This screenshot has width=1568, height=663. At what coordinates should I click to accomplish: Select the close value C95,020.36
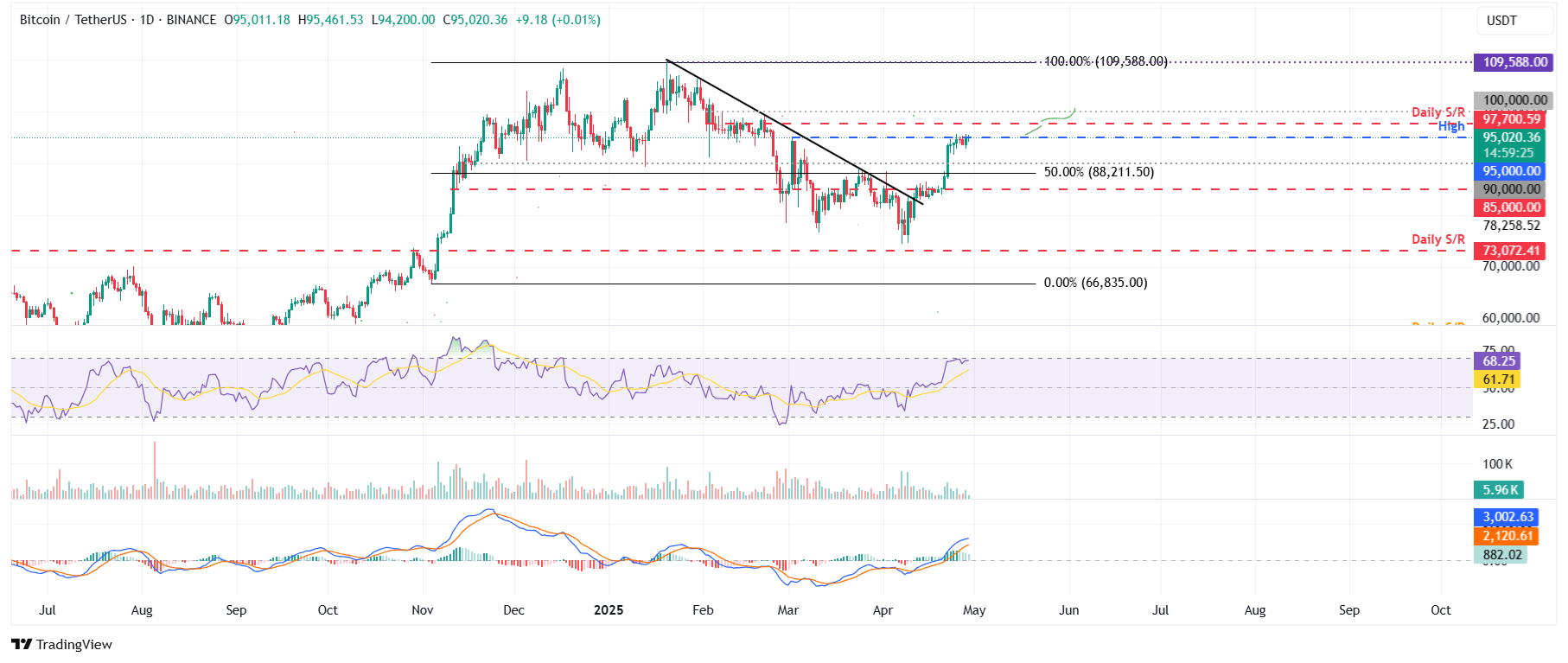pos(475,20)
